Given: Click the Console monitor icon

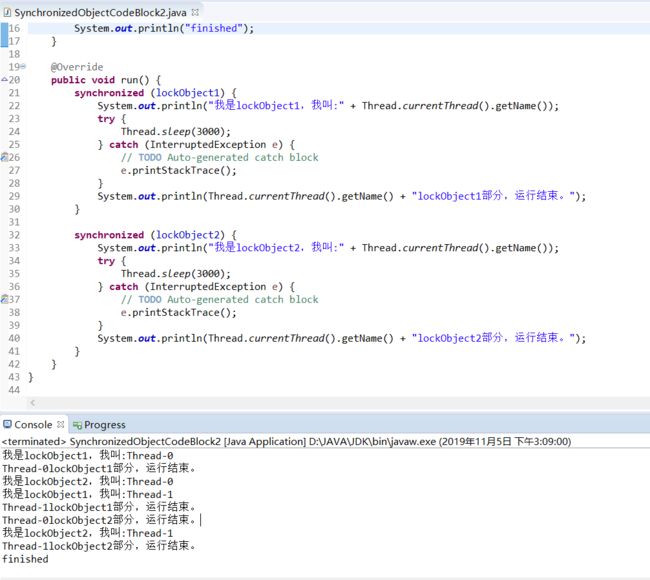Looking at the screenshot, I should coord(7,424).
